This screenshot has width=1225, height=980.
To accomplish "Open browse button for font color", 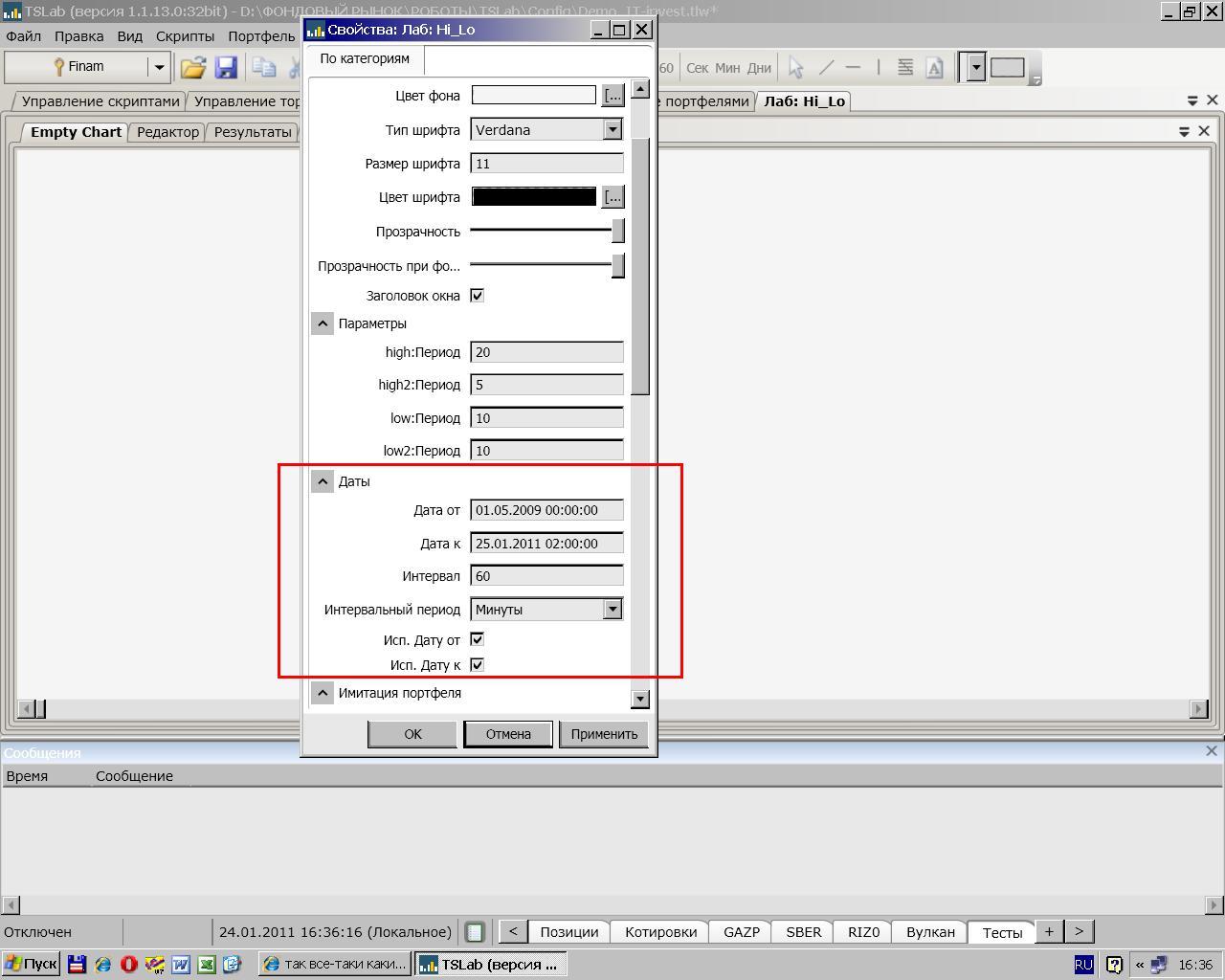I will (612, 196).
